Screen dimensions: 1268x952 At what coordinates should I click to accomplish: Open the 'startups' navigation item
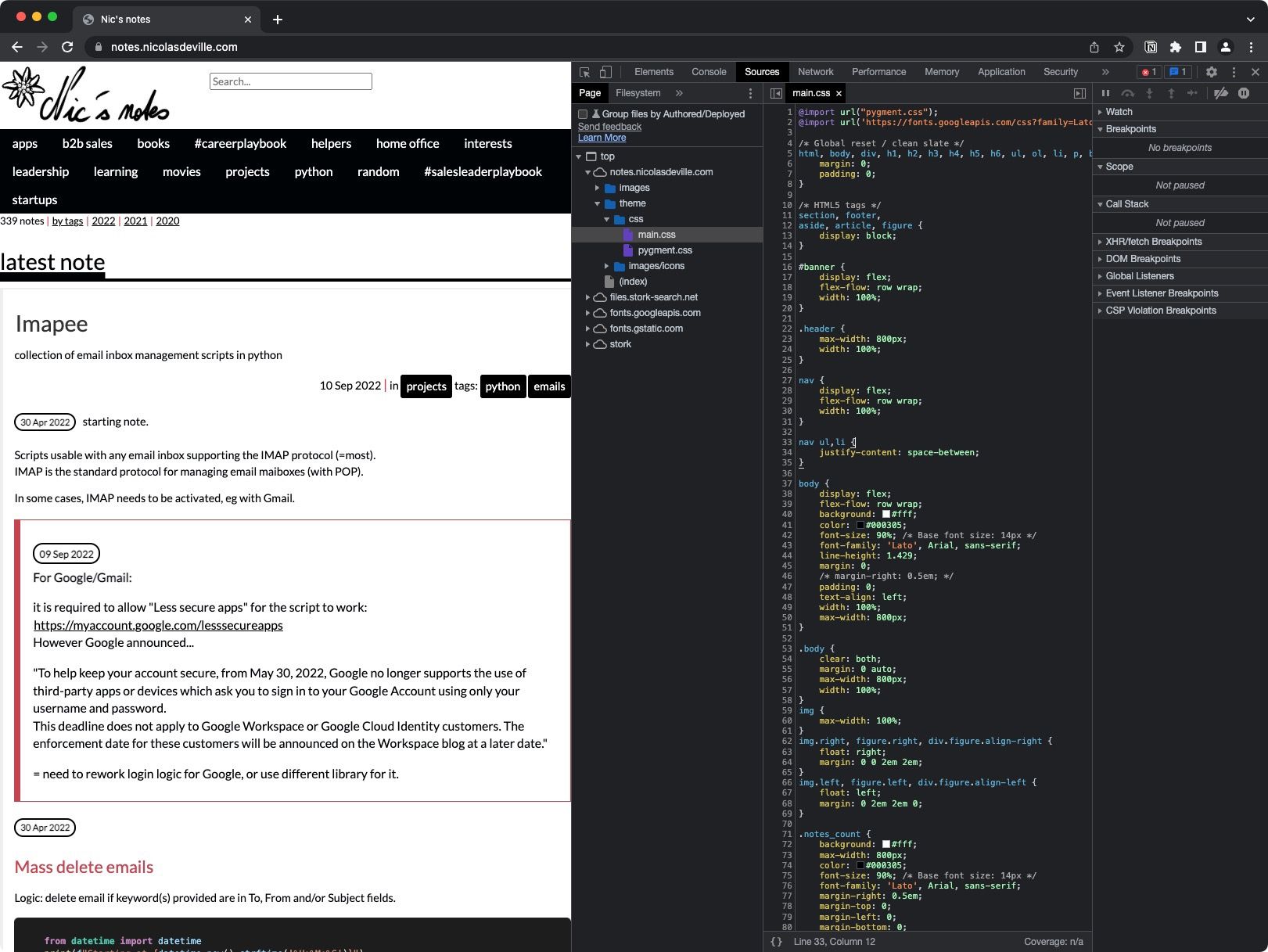(34, 200)
